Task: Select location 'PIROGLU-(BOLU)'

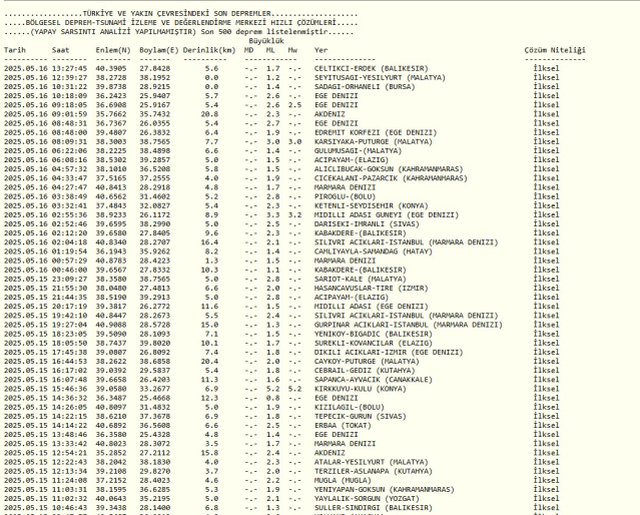Action: click(x=344, y=197)
